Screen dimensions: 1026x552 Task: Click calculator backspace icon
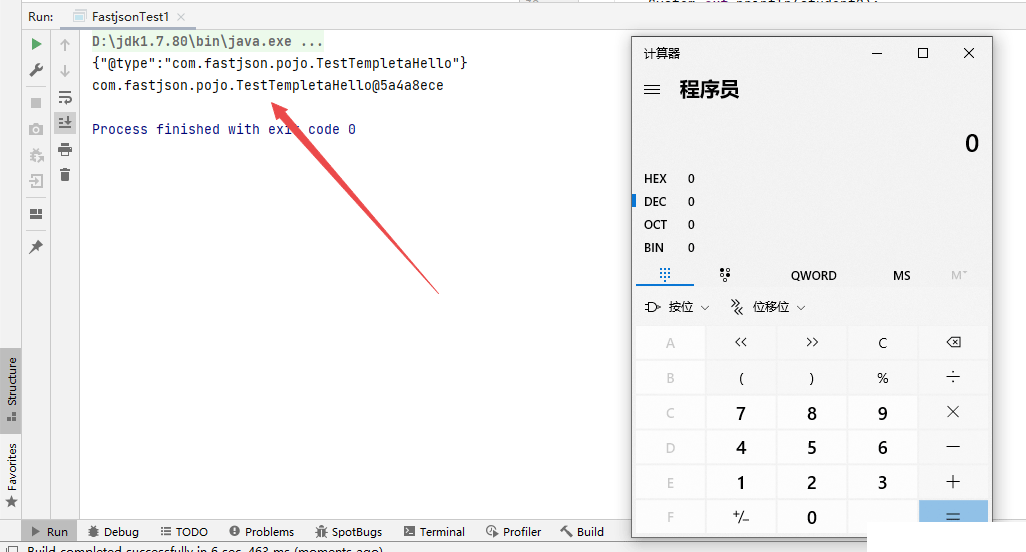click(x=953, y=342)
